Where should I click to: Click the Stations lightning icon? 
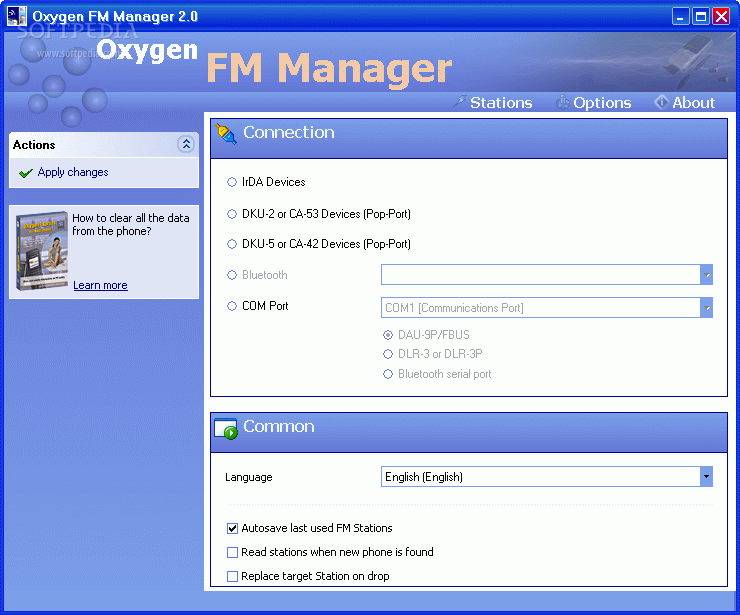click(x=459, y=101)
